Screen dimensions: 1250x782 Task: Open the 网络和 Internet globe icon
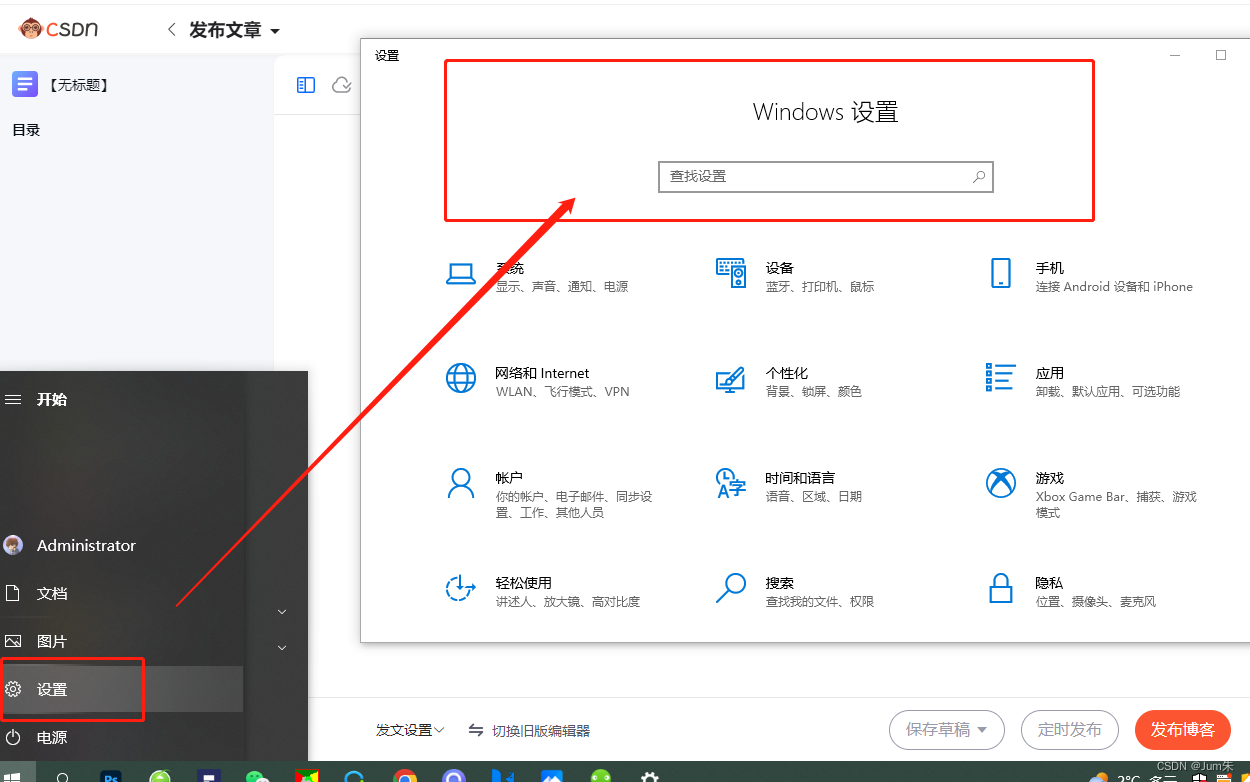[461, 379]
